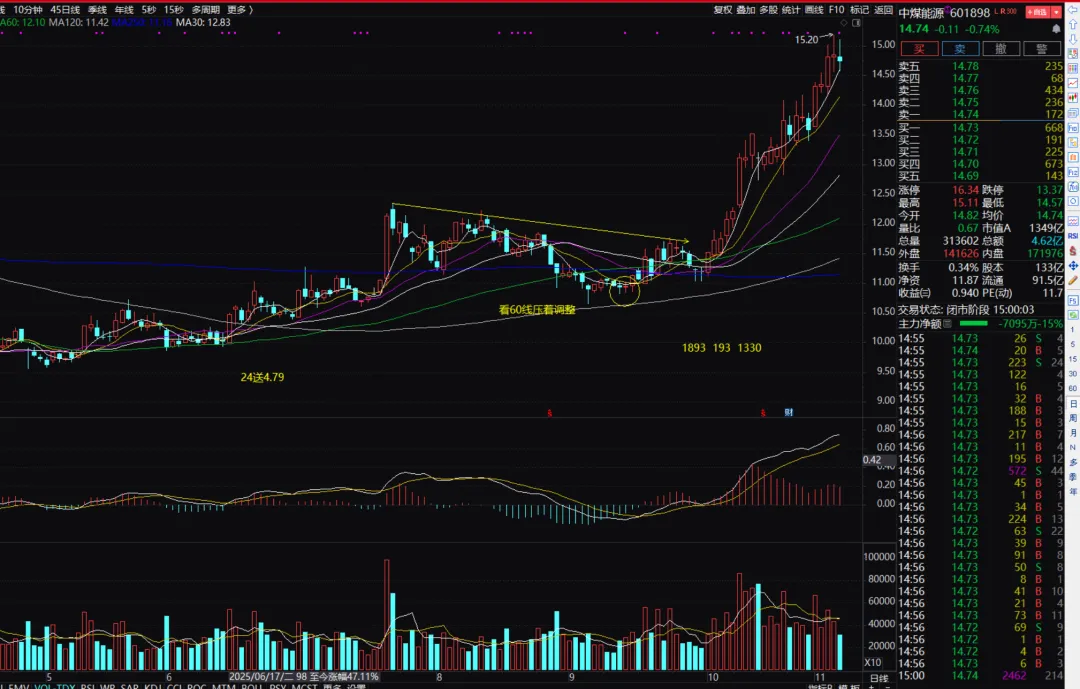Switch to 45日线 period tab
Screen dimensions: 1080x689
65,10
